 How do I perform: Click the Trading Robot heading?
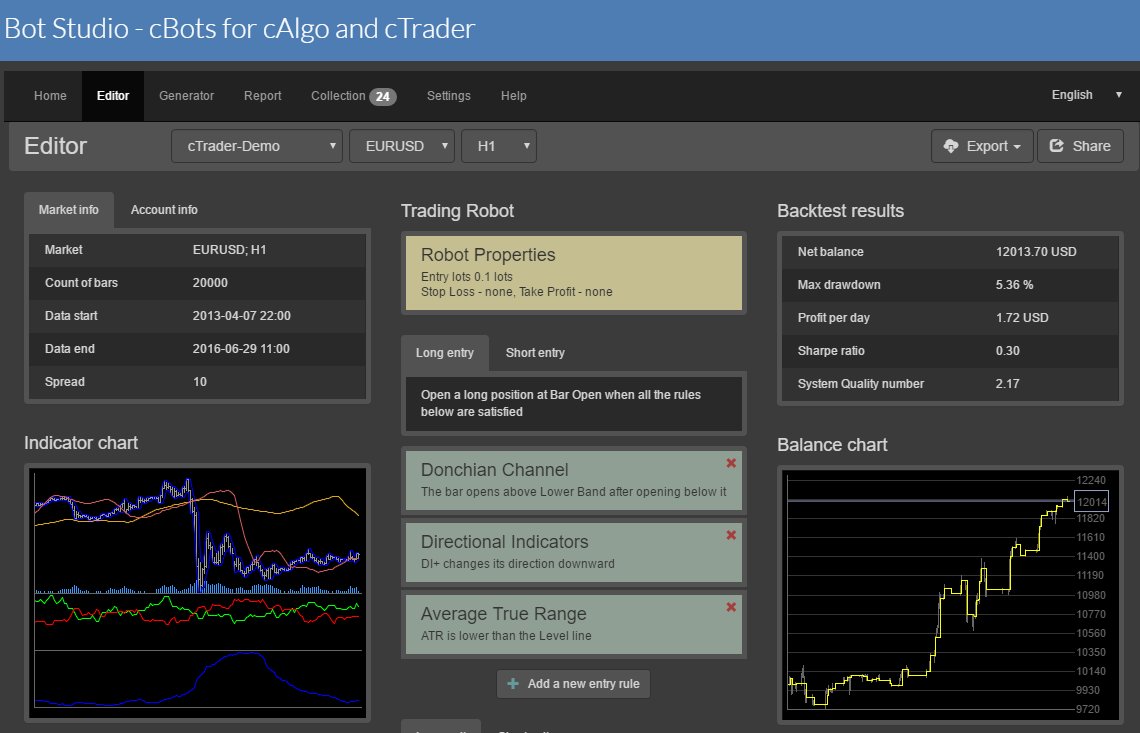pos(457,211)
